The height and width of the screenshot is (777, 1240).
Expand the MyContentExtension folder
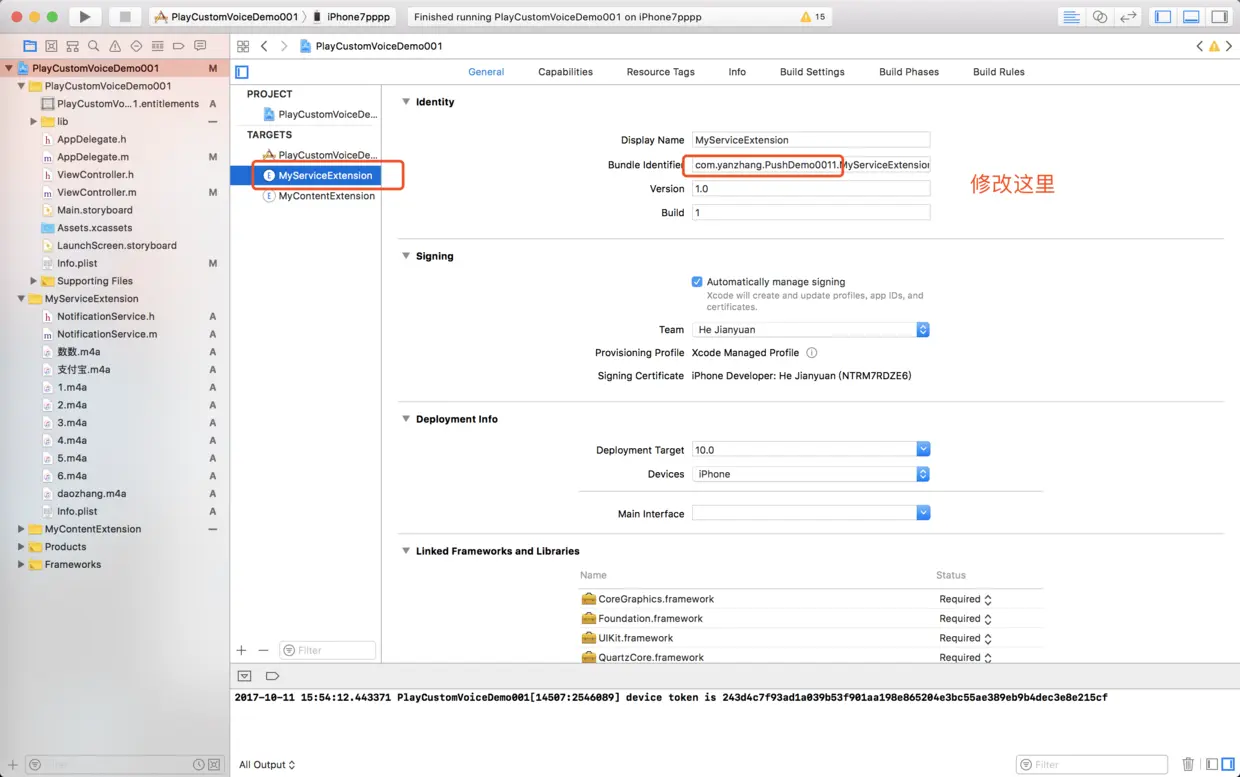21,529
